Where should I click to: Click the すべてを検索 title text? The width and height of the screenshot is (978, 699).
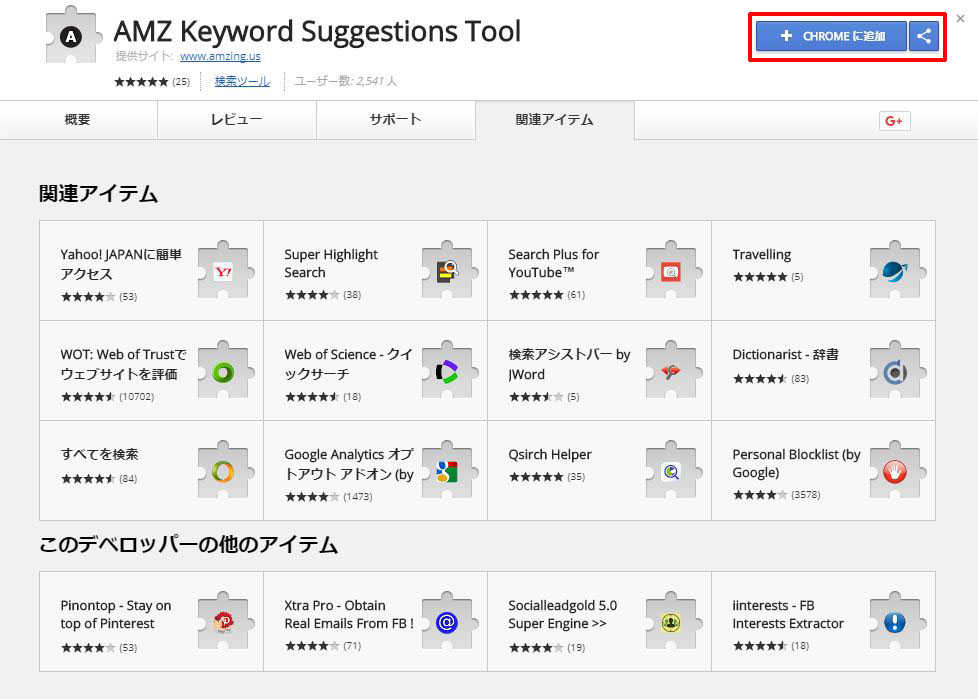[x=99, y=454]
